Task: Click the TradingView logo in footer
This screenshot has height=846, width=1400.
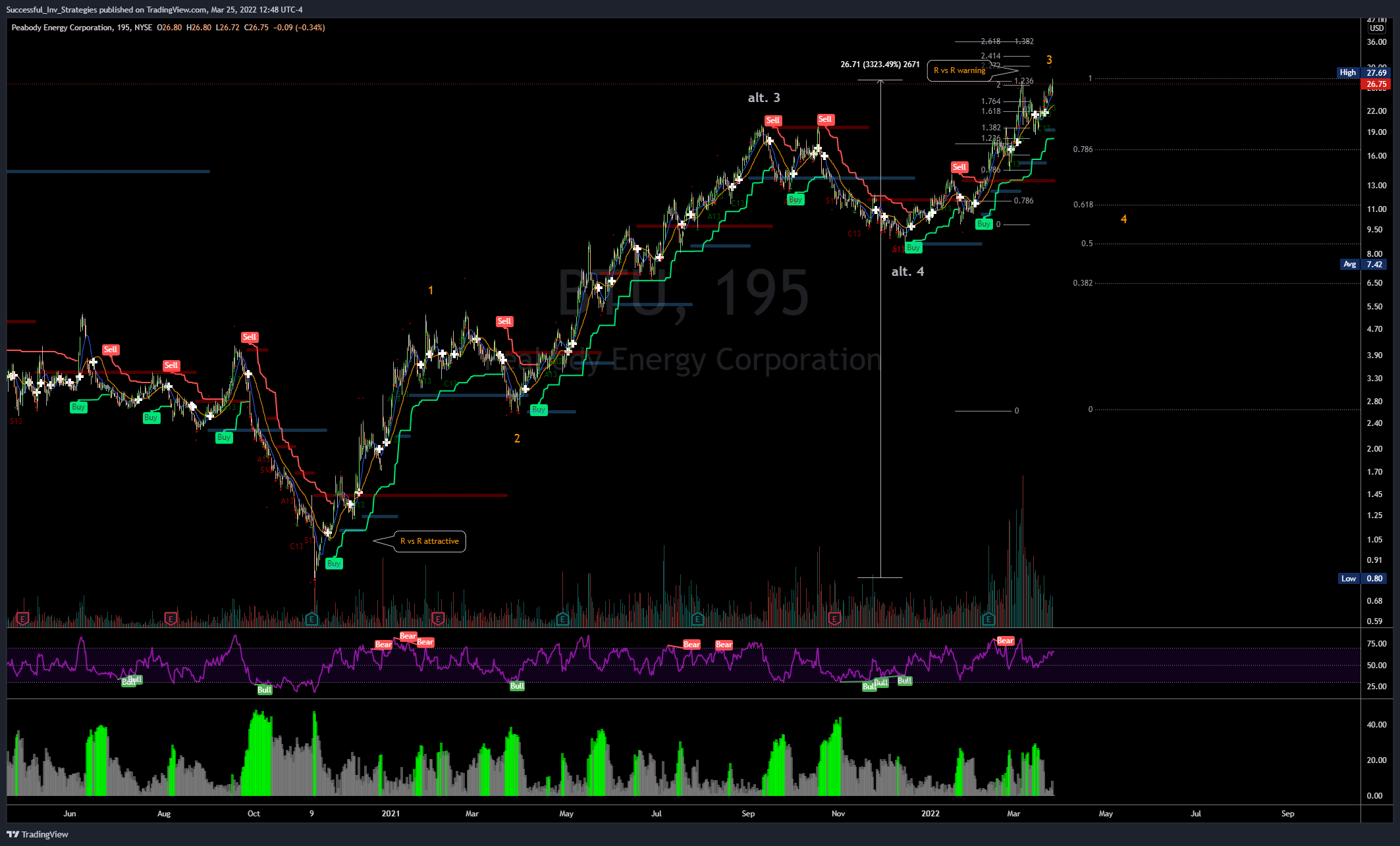Action: 38,834
